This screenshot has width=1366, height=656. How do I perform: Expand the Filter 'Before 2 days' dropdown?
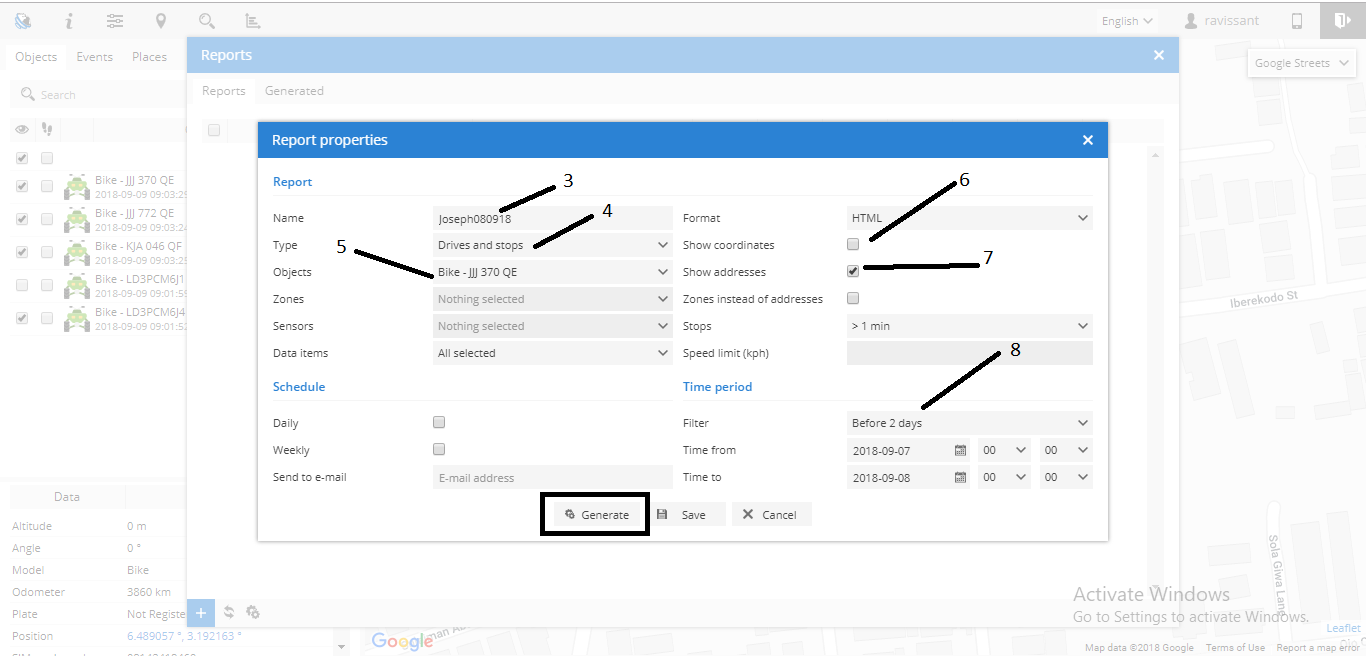pos(969,423)
